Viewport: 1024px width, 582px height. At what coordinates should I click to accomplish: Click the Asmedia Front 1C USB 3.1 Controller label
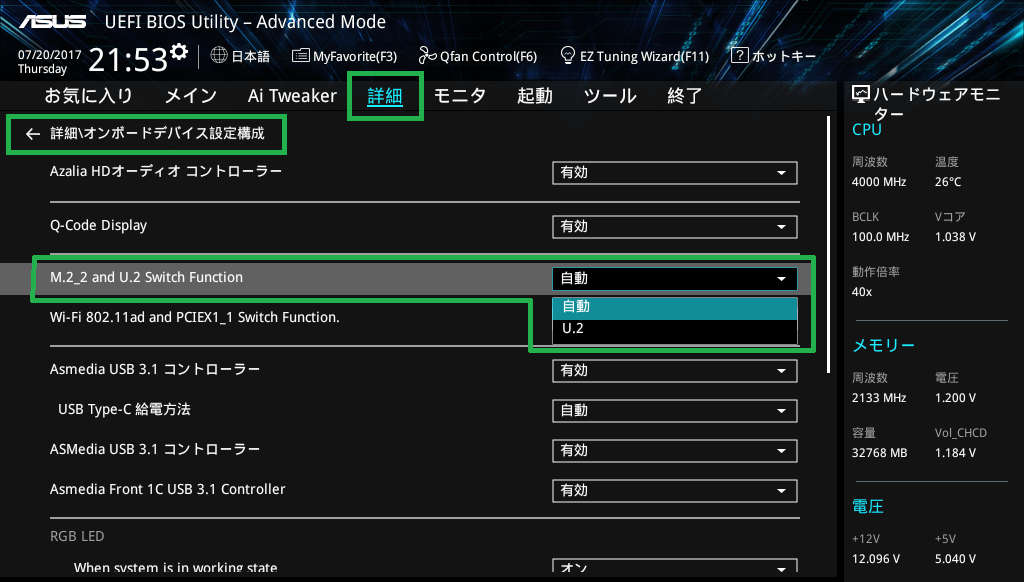[168, 489]
